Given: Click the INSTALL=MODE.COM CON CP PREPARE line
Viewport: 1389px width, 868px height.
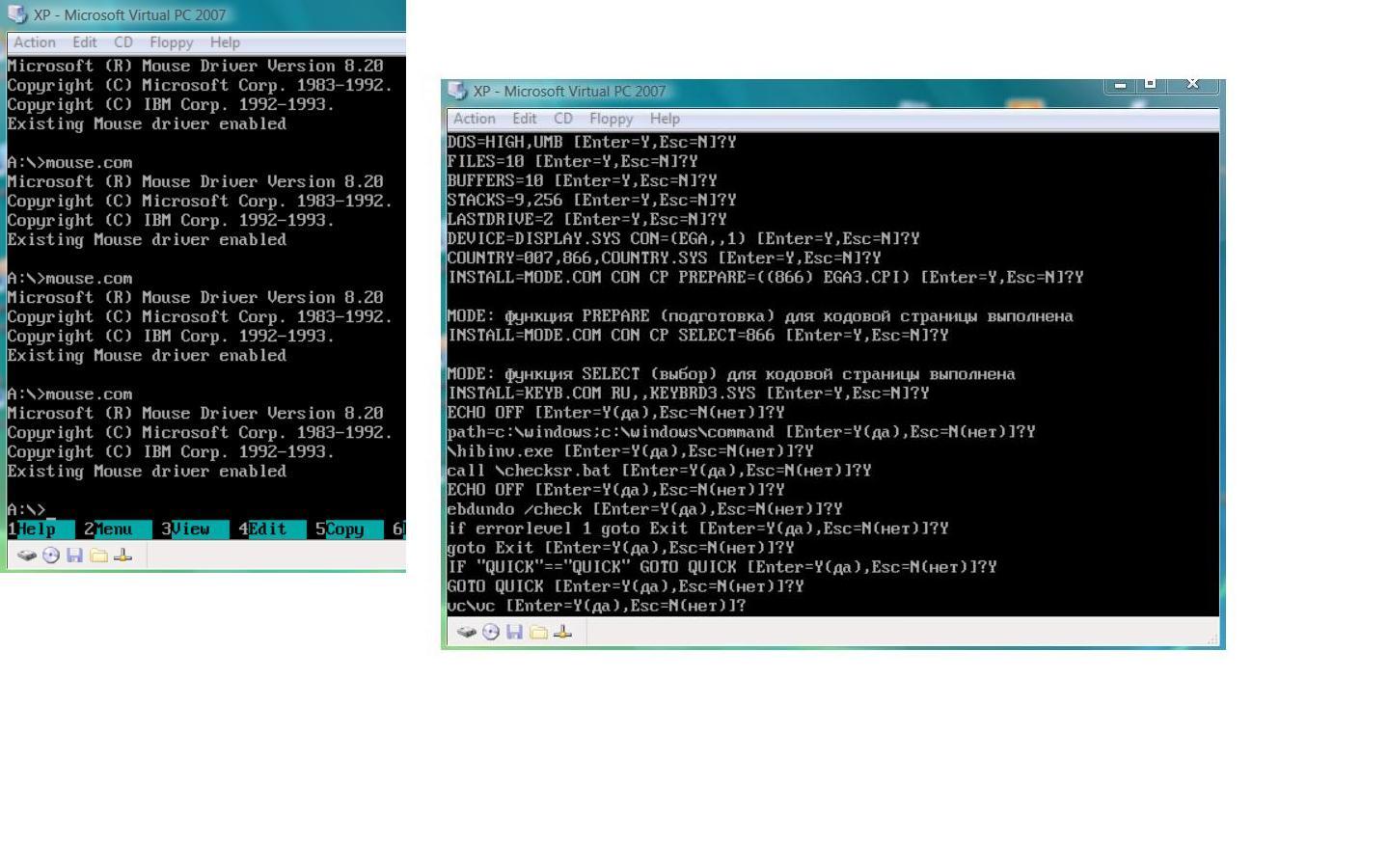Looking at the screenshot, I should pos(765,277).
